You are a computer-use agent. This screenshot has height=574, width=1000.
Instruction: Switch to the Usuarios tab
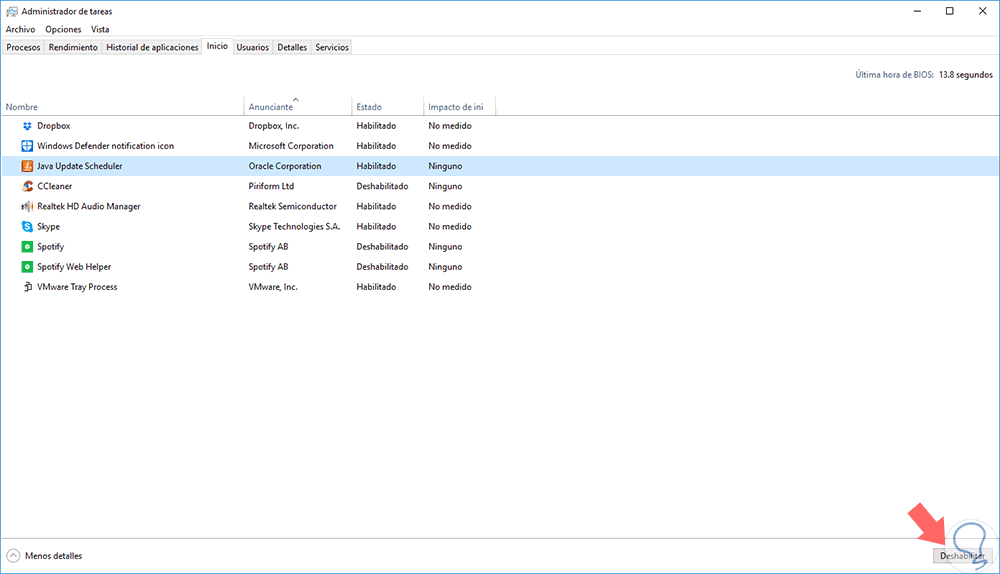(253, 47)
